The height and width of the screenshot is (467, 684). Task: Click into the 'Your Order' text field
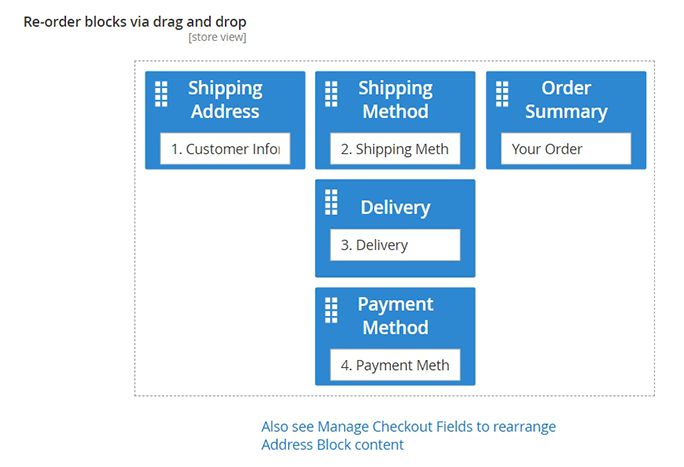[x=566, y=149]
